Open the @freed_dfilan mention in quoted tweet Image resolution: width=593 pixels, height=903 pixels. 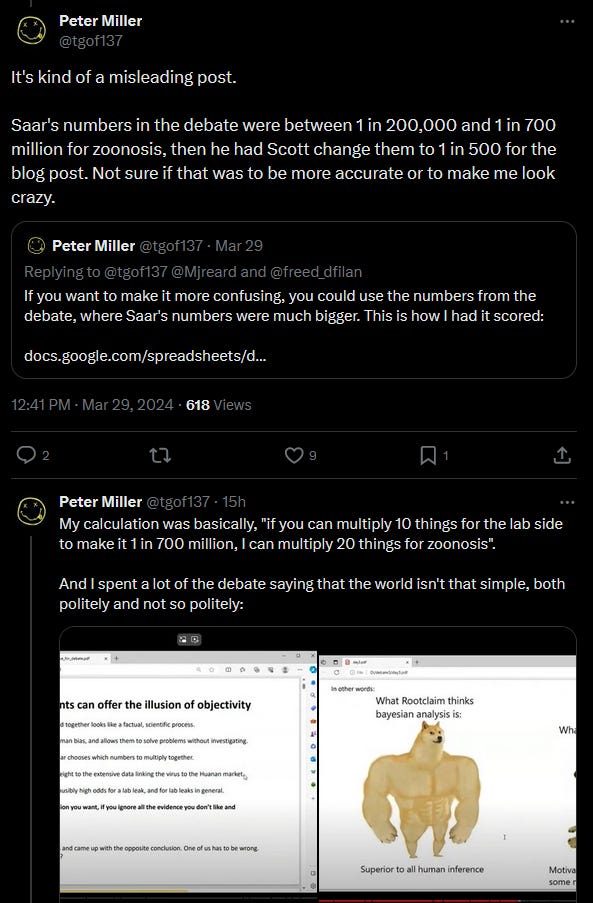(x=315, y=272)
